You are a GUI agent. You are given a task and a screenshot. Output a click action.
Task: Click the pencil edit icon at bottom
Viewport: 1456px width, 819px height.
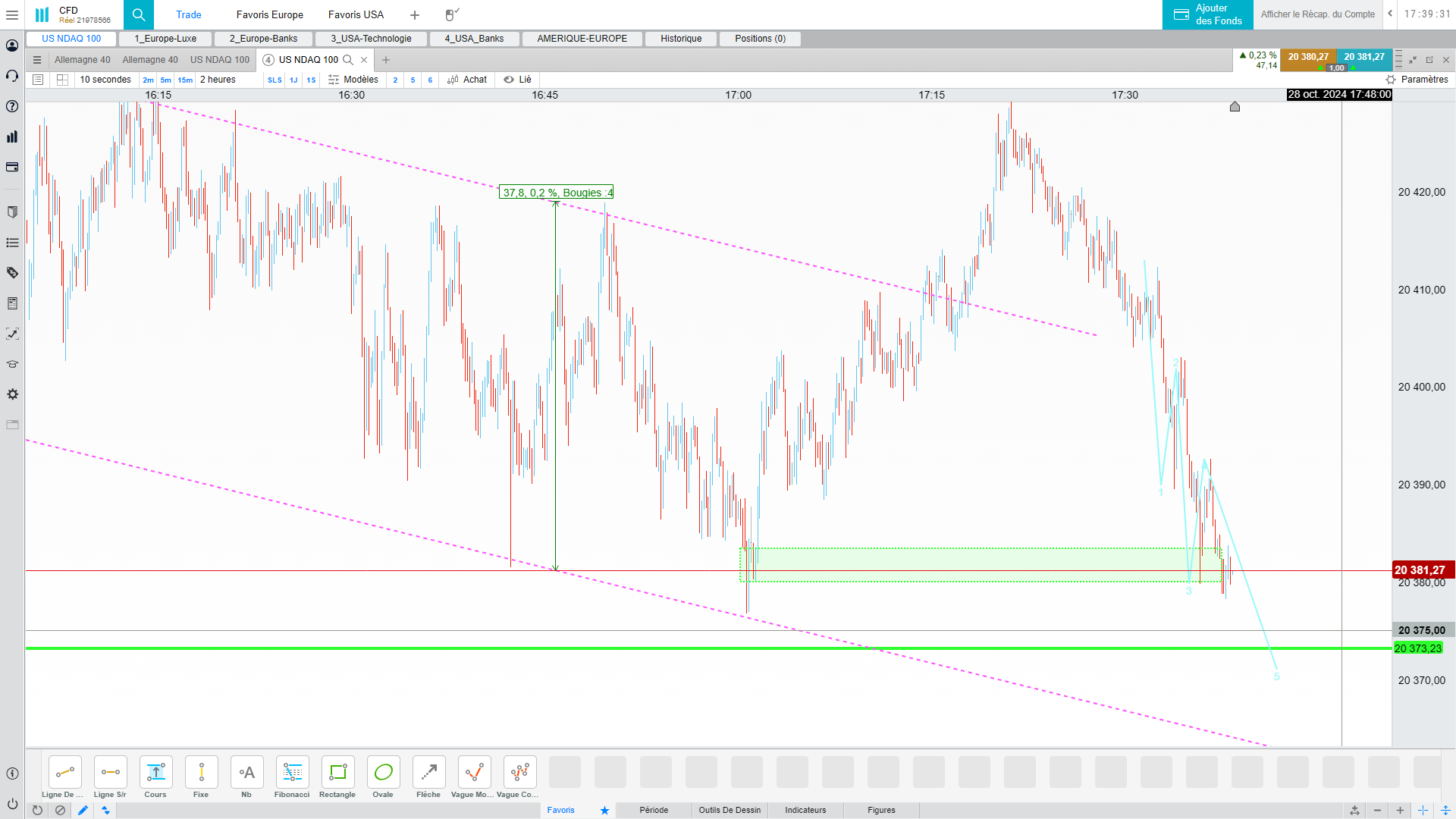(83, 810)
